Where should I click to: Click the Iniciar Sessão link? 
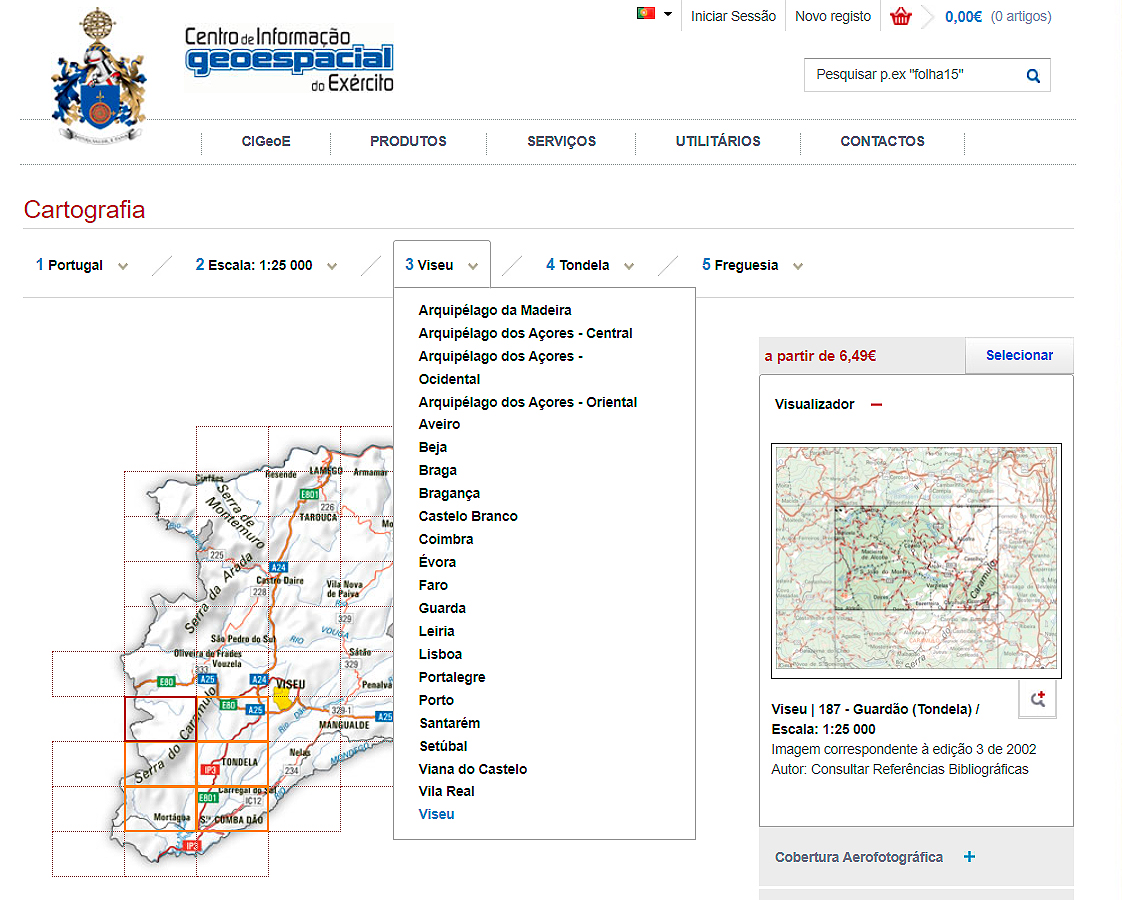click(x=733, y=16)
